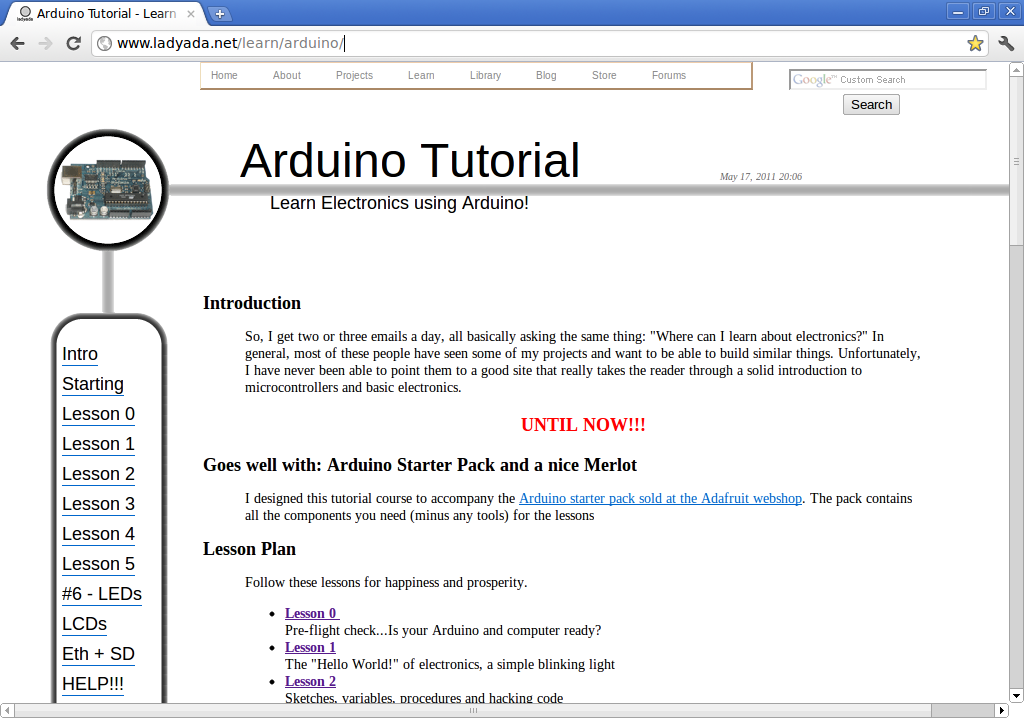
Task: Click the Introduction heading
Action: pos(252,303)
